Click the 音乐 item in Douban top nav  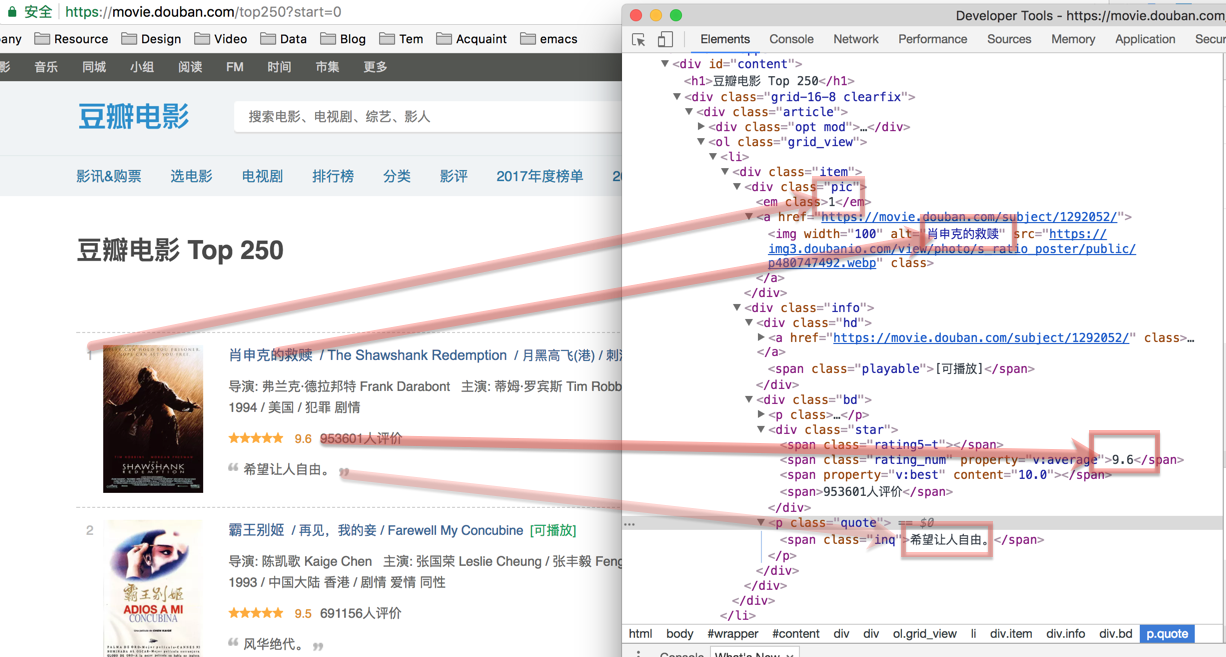pyautogui.click(x=46, y=67)
